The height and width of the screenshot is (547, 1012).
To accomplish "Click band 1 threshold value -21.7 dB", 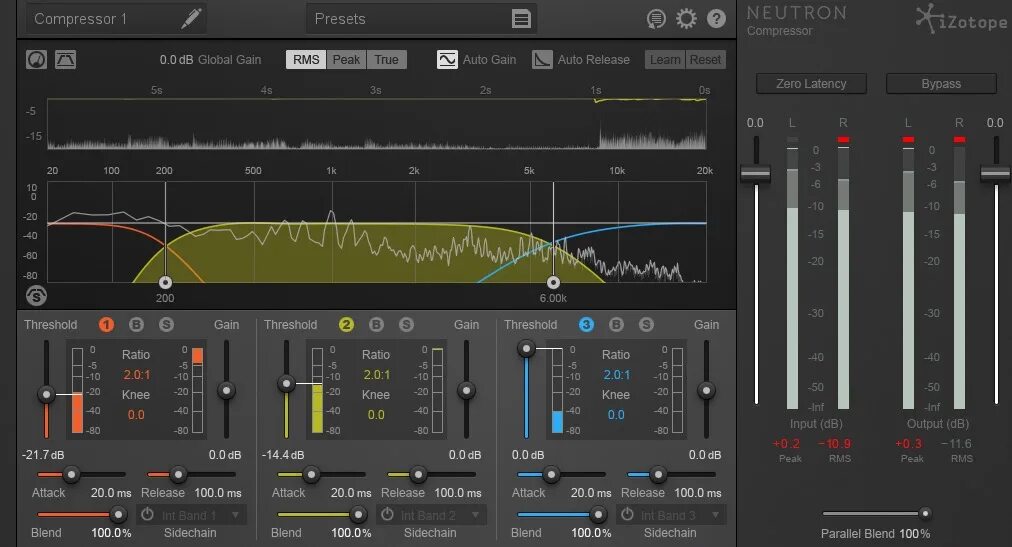I will [43, 455].
